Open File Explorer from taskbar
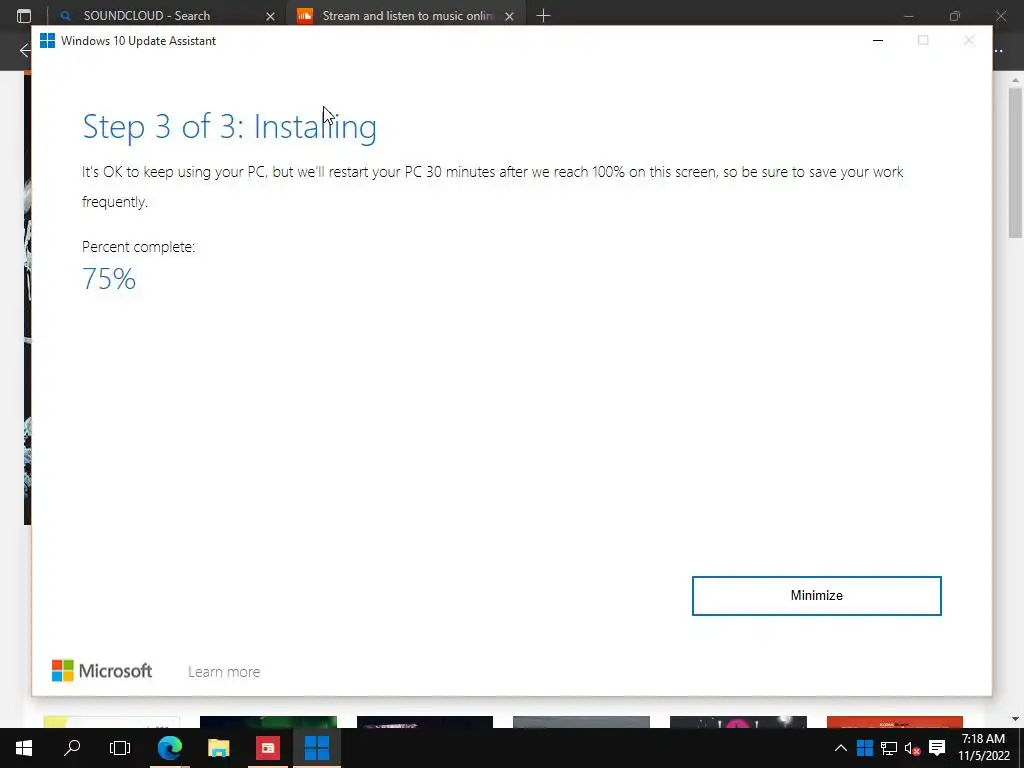This screenshot has width=1024, height=768. click(x=219, y=748)
